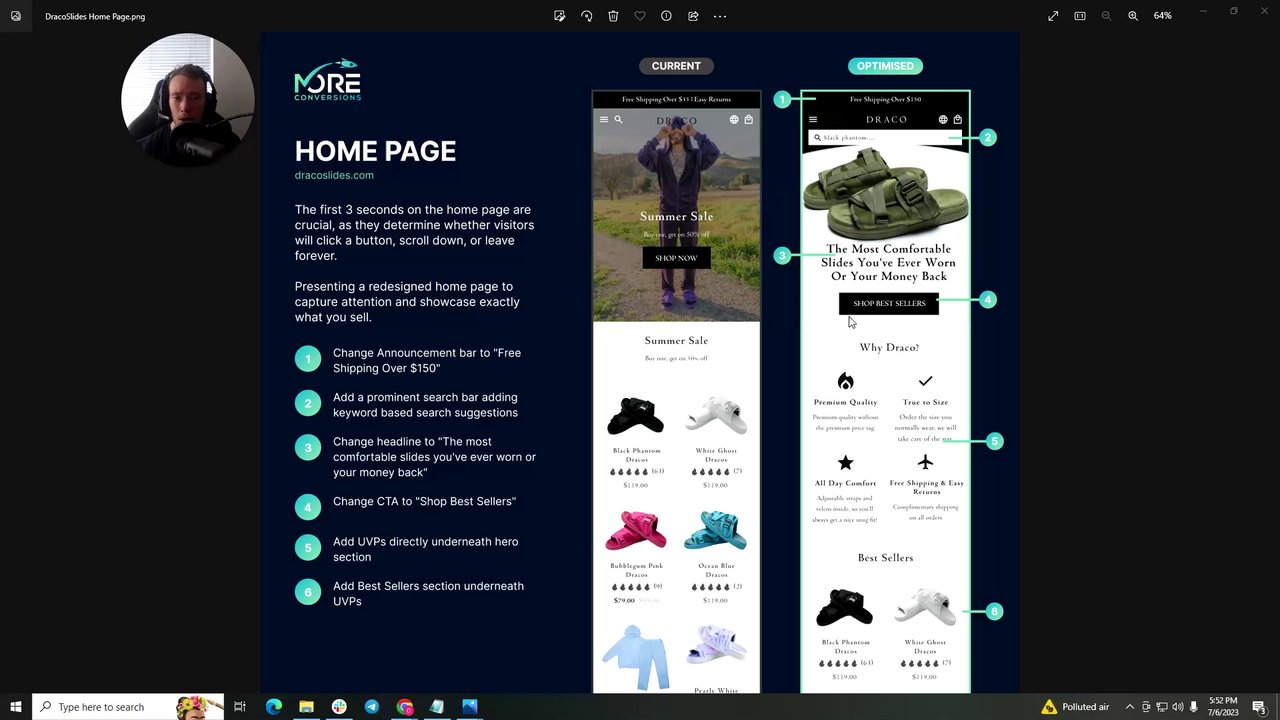Click the 64% zoom level value
Viewport: 1280px width, 720px height.
(x=1162, y=16)
